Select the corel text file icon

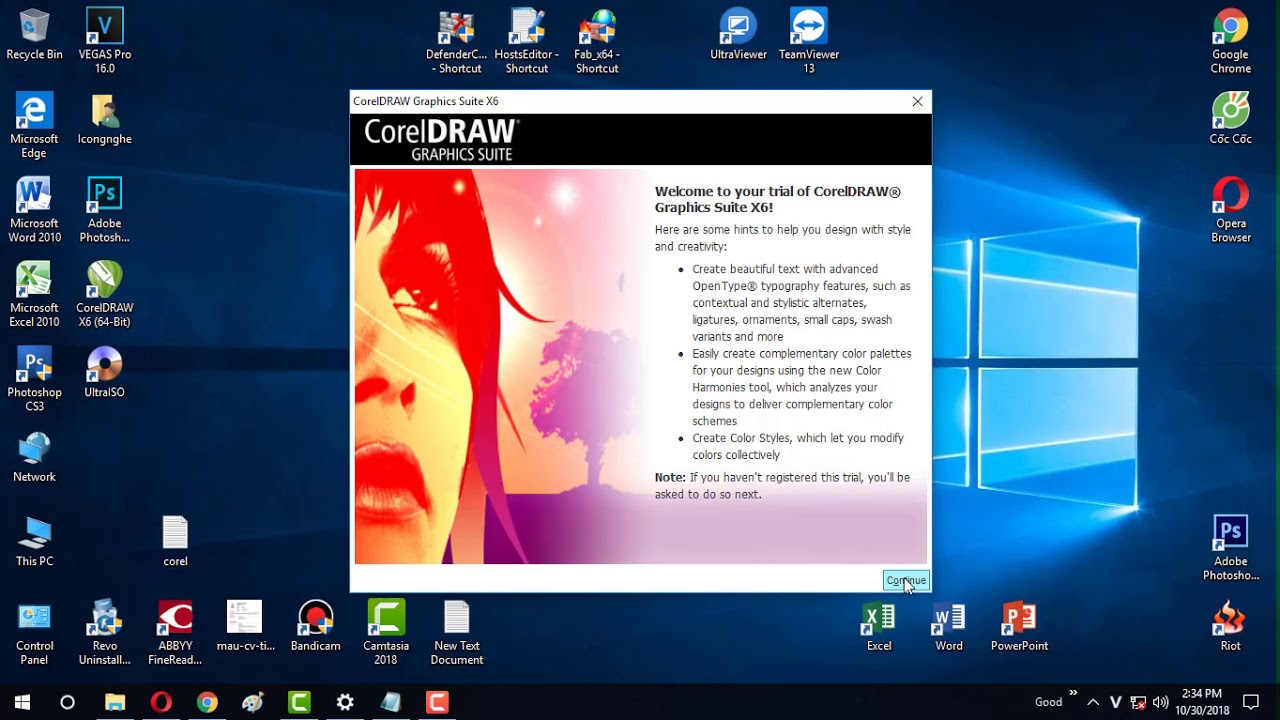click(175, 541)
